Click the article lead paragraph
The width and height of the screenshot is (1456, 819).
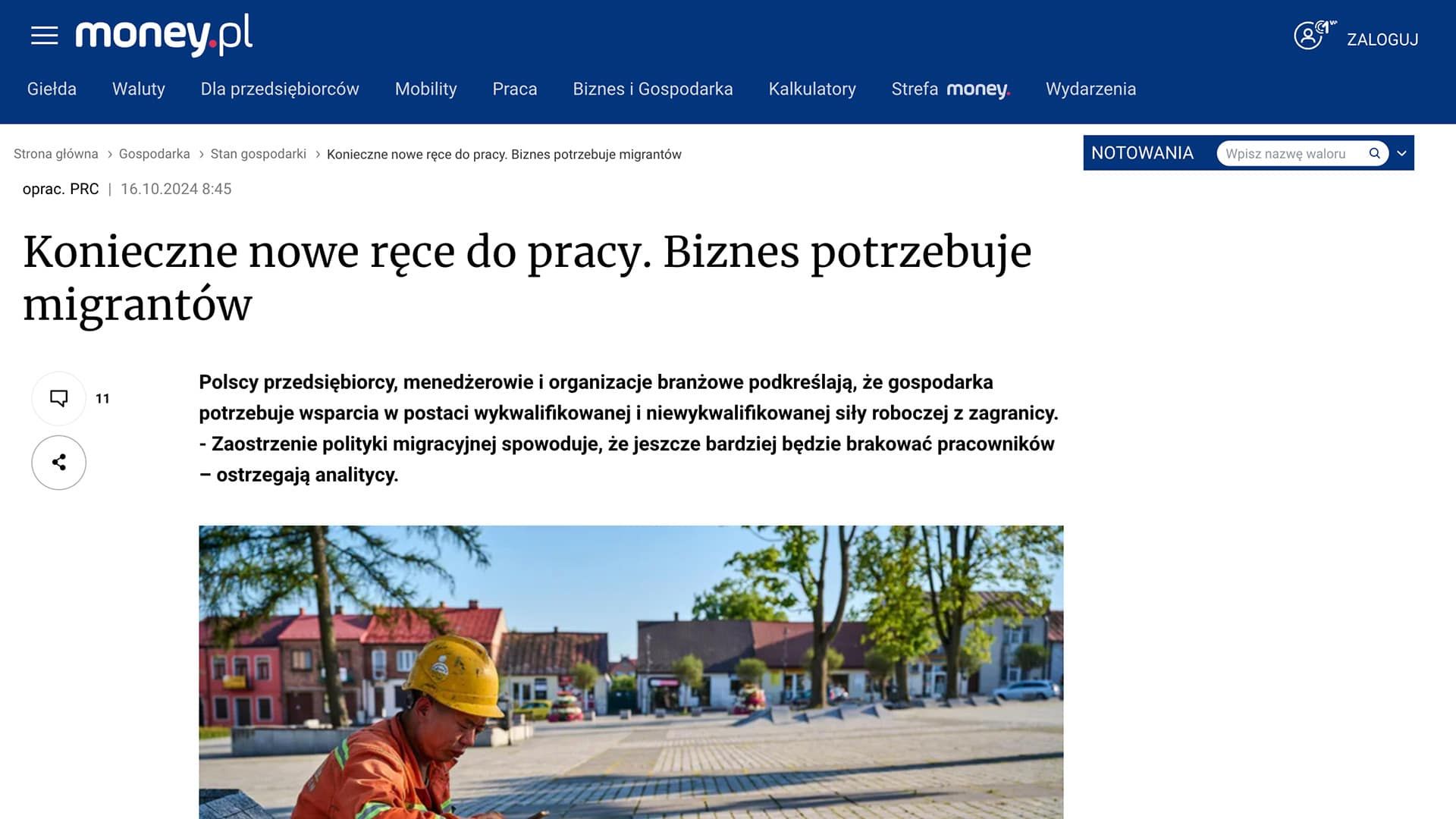[629, 428]
